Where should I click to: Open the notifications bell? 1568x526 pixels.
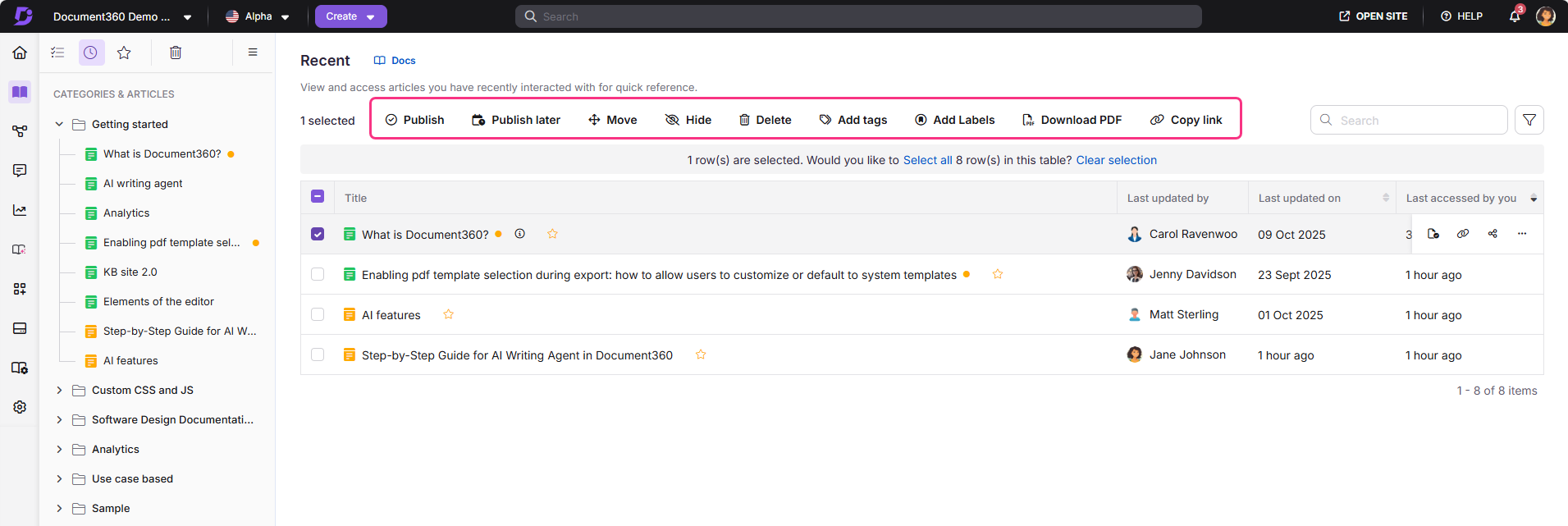pos(1515,16)
